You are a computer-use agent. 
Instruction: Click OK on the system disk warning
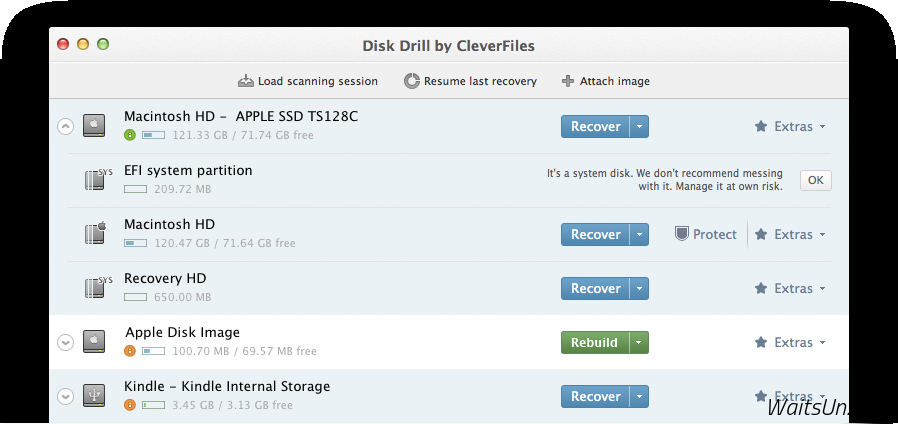[x=815, y=180]
